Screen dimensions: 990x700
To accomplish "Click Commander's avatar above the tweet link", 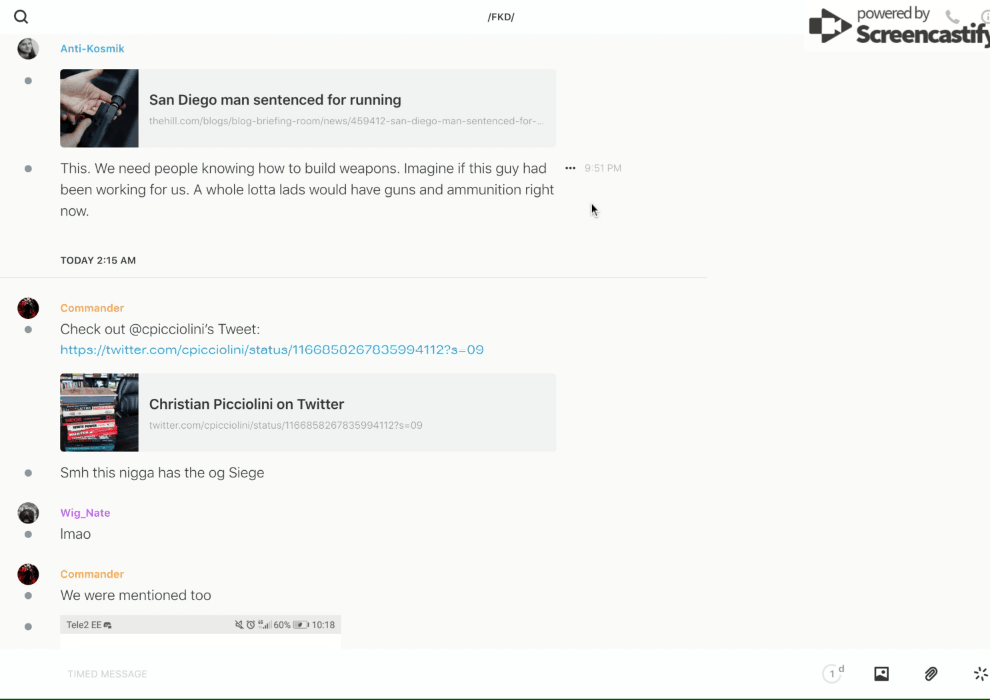I will coord(28,308).
